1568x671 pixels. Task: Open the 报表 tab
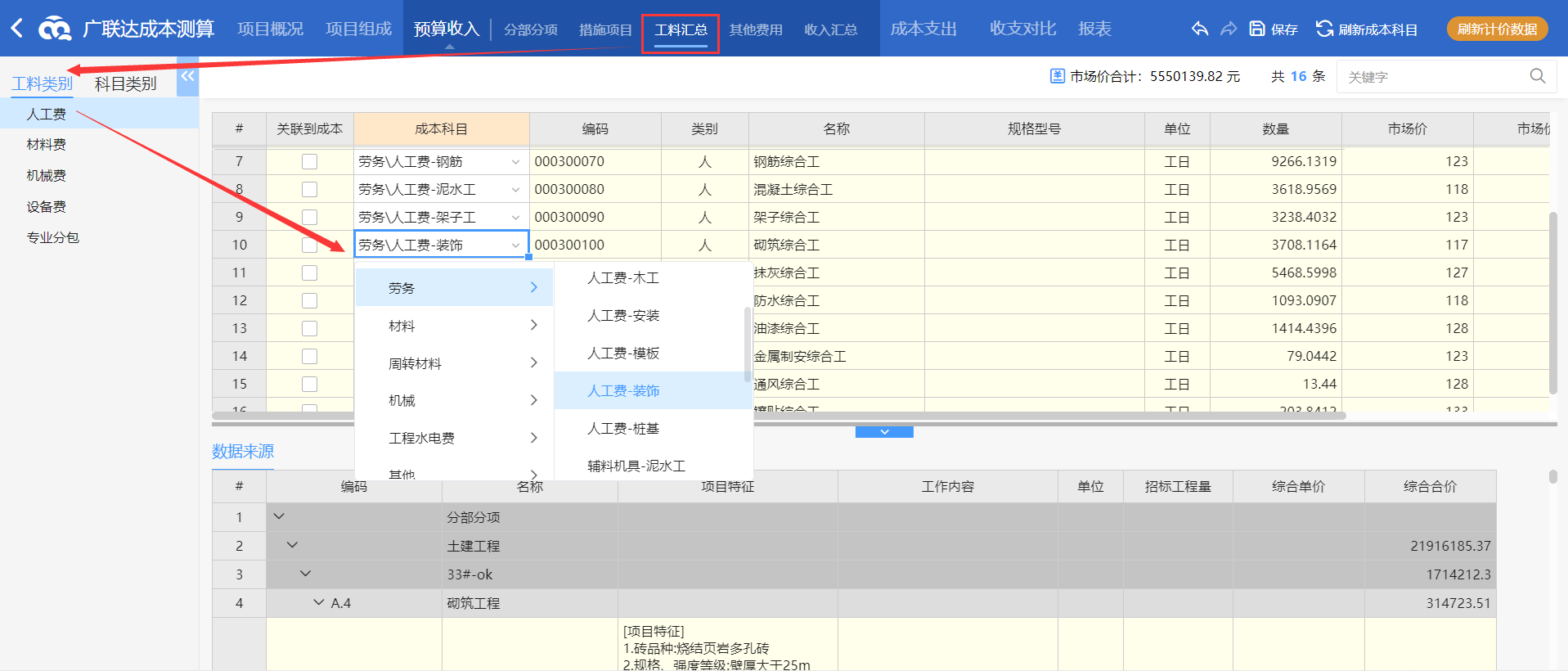(x=1095, y=29)
